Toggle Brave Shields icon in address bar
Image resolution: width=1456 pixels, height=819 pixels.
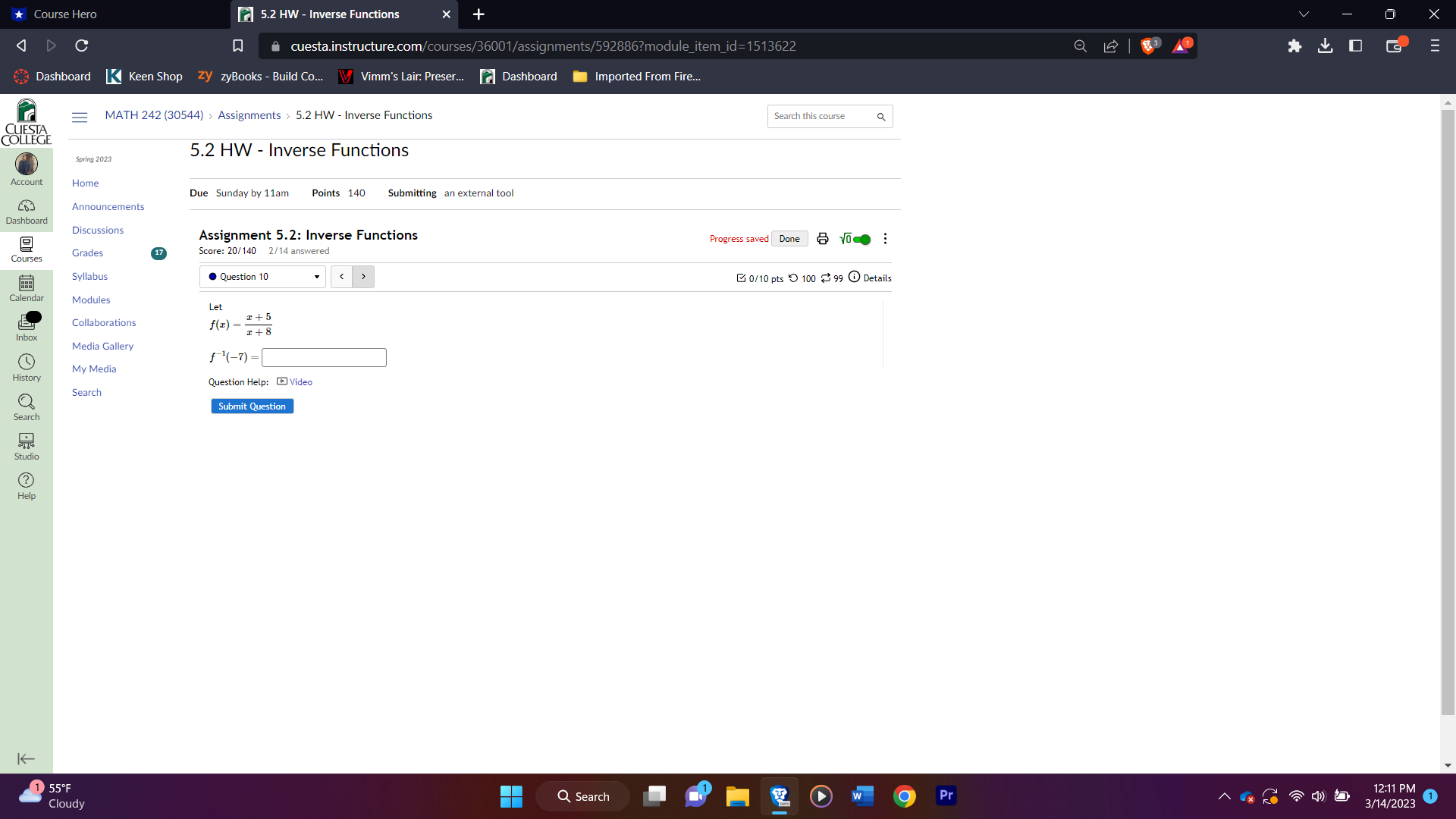tap(1149, 46)
